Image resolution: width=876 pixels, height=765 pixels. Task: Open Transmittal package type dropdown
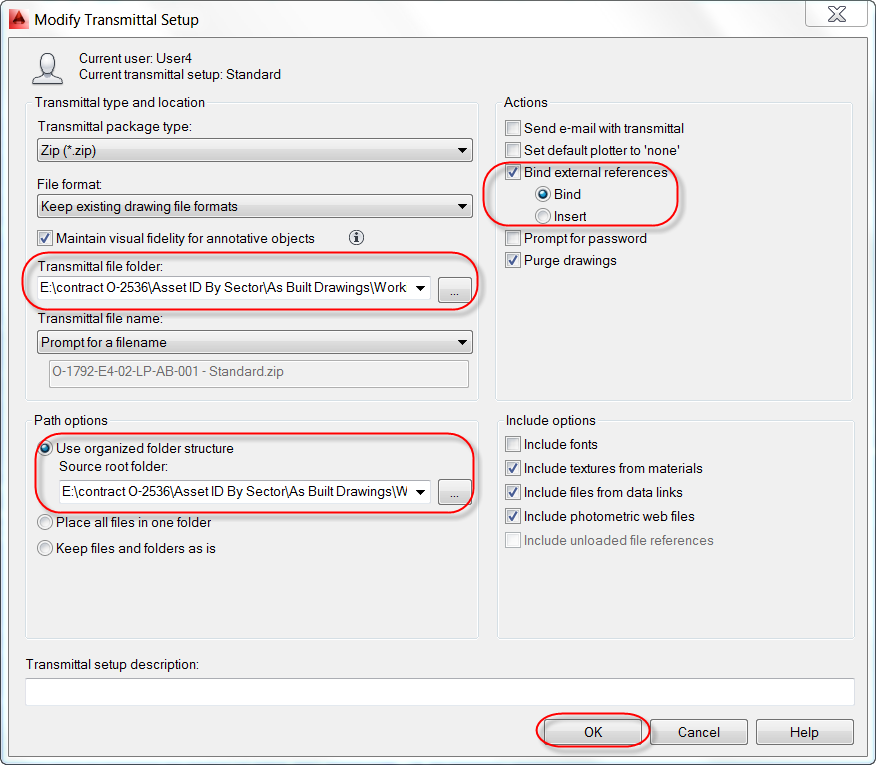(x=255, y=150)
